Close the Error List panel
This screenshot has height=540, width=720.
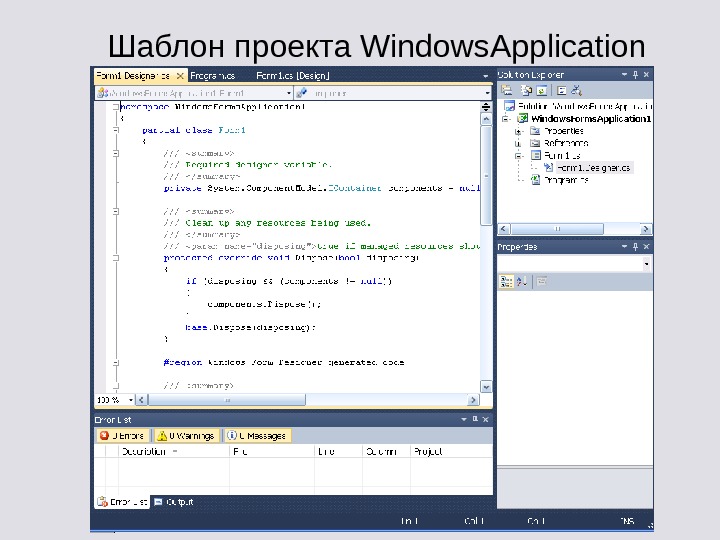pyautogui.click(x=485, y=419)
